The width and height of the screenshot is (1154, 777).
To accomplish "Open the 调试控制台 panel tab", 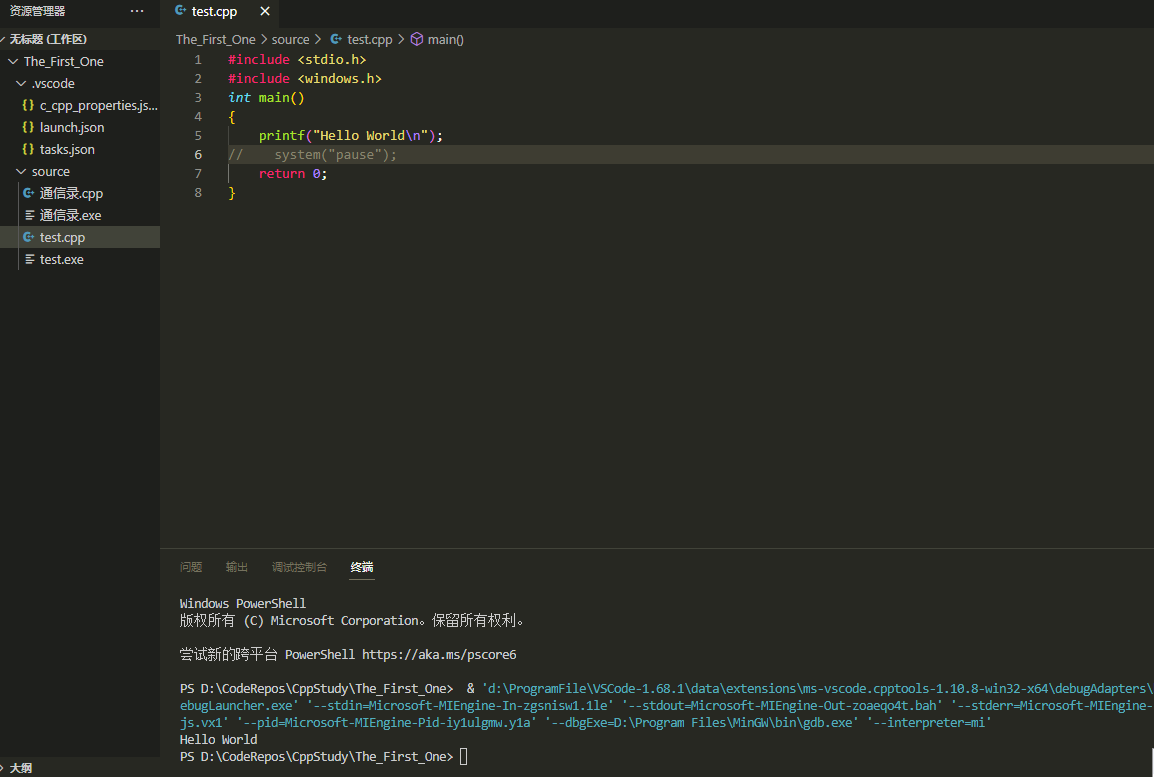I will [x=299, y=567].
